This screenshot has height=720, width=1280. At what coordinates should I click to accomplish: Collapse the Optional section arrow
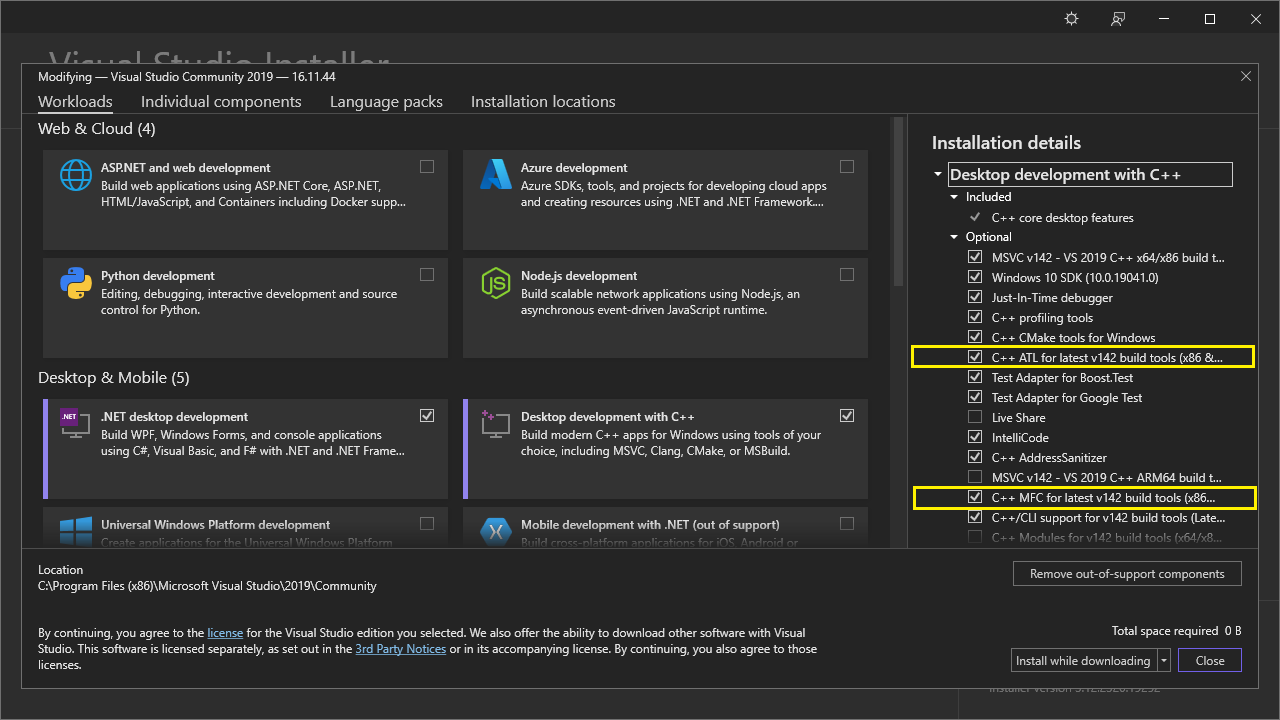[955, 237]
